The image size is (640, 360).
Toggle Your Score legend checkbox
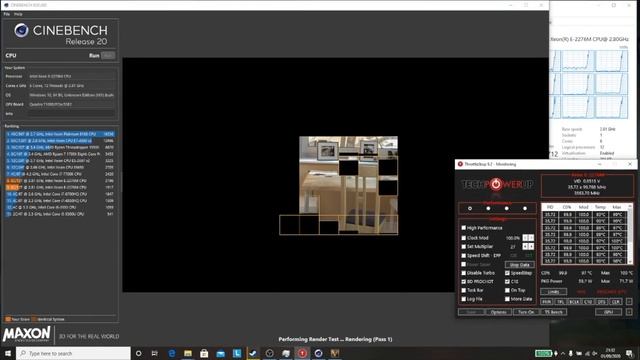click(x=8, y=319)
